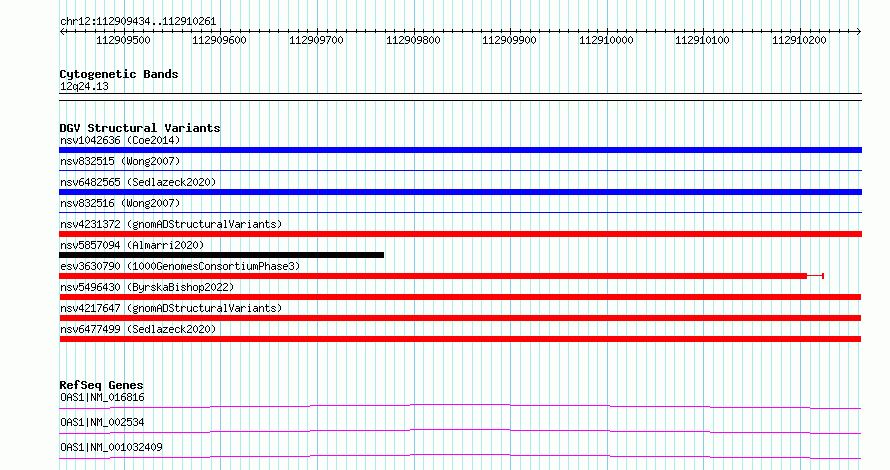Select the 12q24.13 band label
This screenshot has height=470, width=890.
coord(84,87)
